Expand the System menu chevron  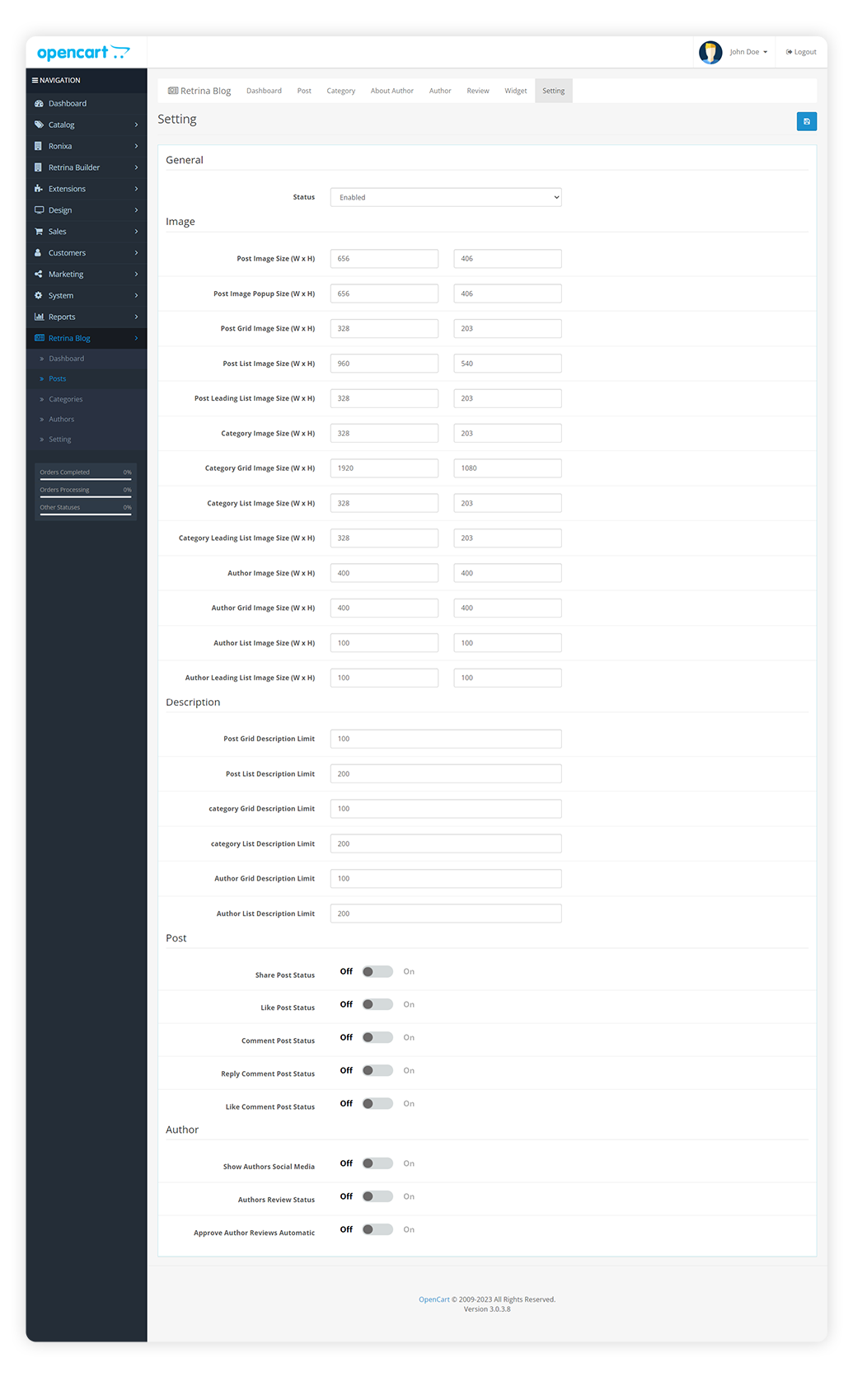pyautogui.click(x=136, y=296)
